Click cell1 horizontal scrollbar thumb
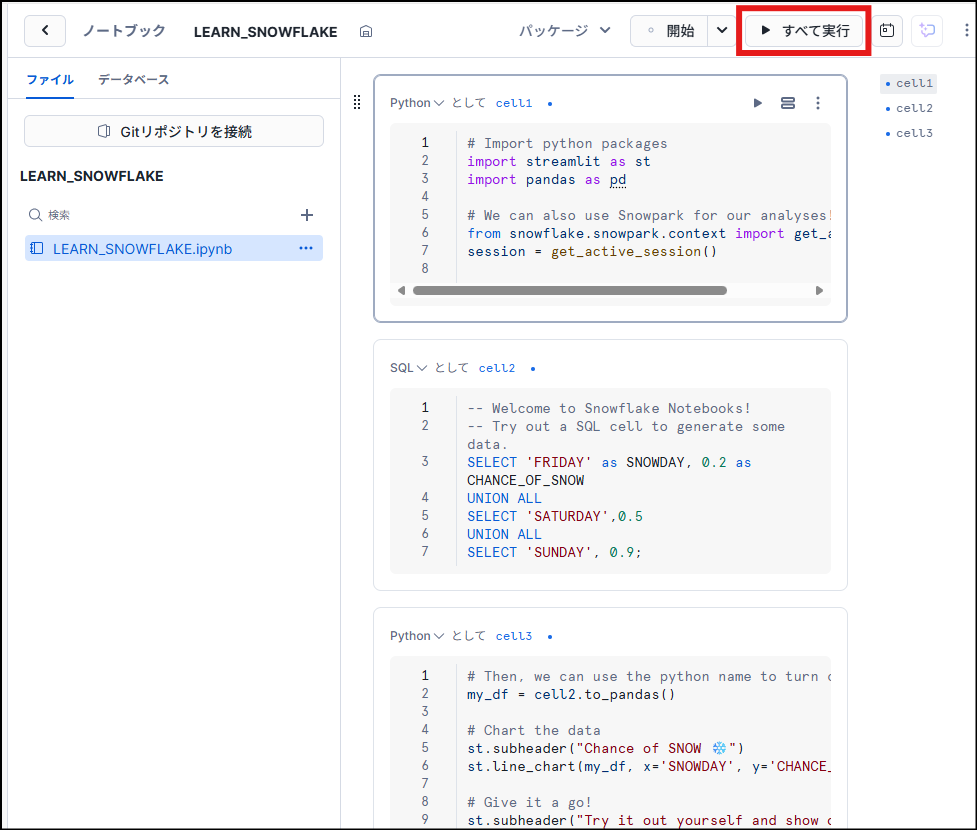977x830 pixels. pos(570,290)
